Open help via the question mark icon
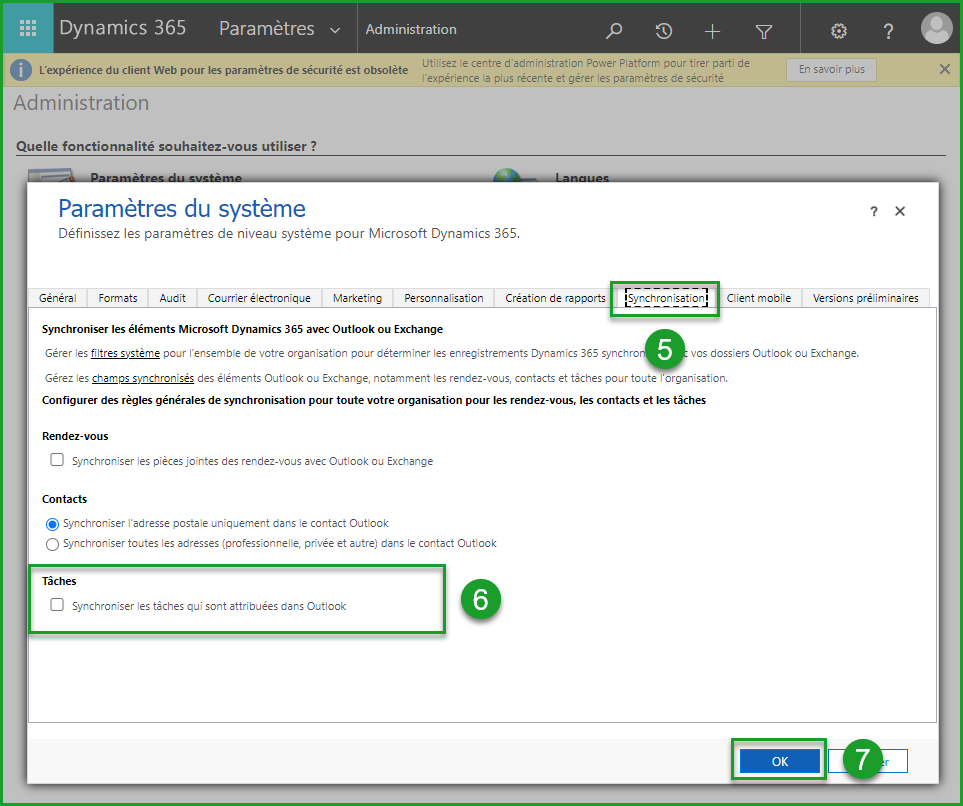Image resolution: width=963 pixels, height=806 pixels. 888,29
